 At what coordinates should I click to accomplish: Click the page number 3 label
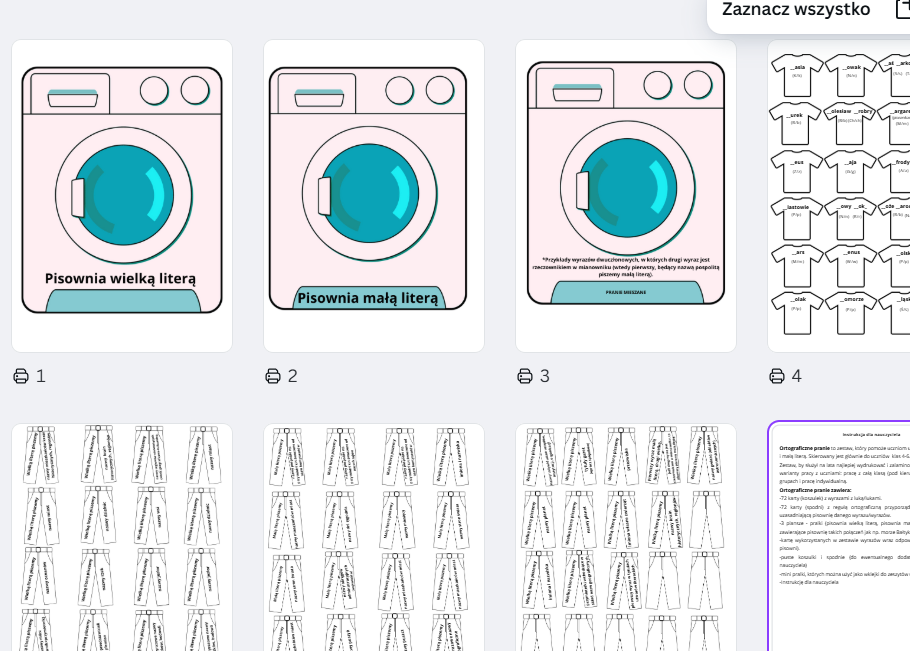point(545,376)
